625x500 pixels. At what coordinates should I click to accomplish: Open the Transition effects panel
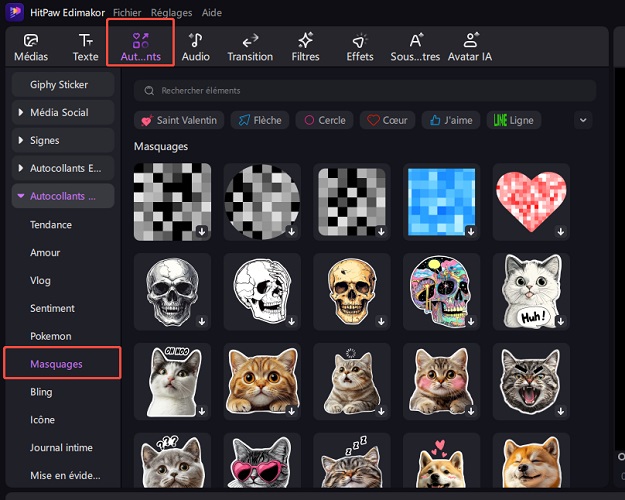click(250, 47)
